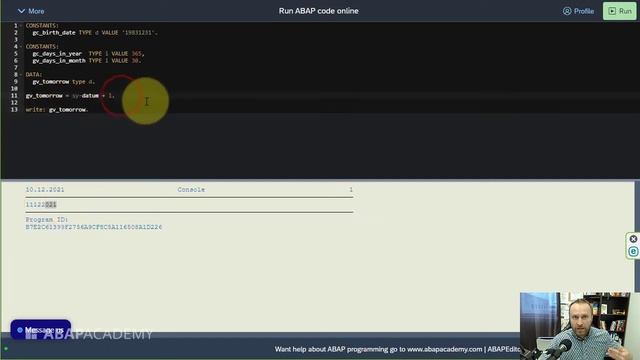Viewport: 640px width, 360px height.
Task: Click the chevron icon beside More
Action: pyautogui.click(x=21, y=11)
